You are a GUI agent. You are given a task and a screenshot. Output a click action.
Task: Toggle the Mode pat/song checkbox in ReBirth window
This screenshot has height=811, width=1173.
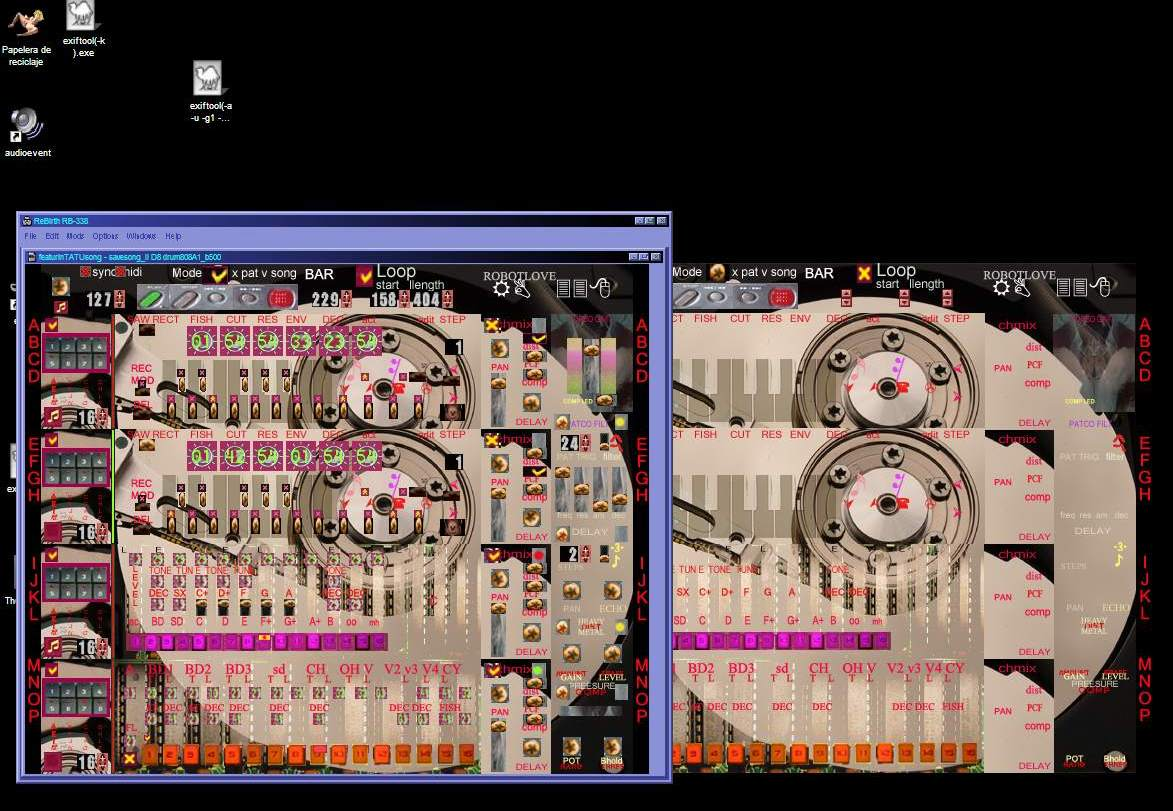pos(218,274)
